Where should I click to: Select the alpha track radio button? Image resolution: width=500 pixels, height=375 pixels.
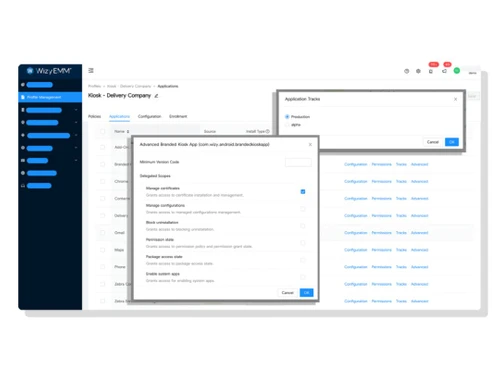[287, 125]
